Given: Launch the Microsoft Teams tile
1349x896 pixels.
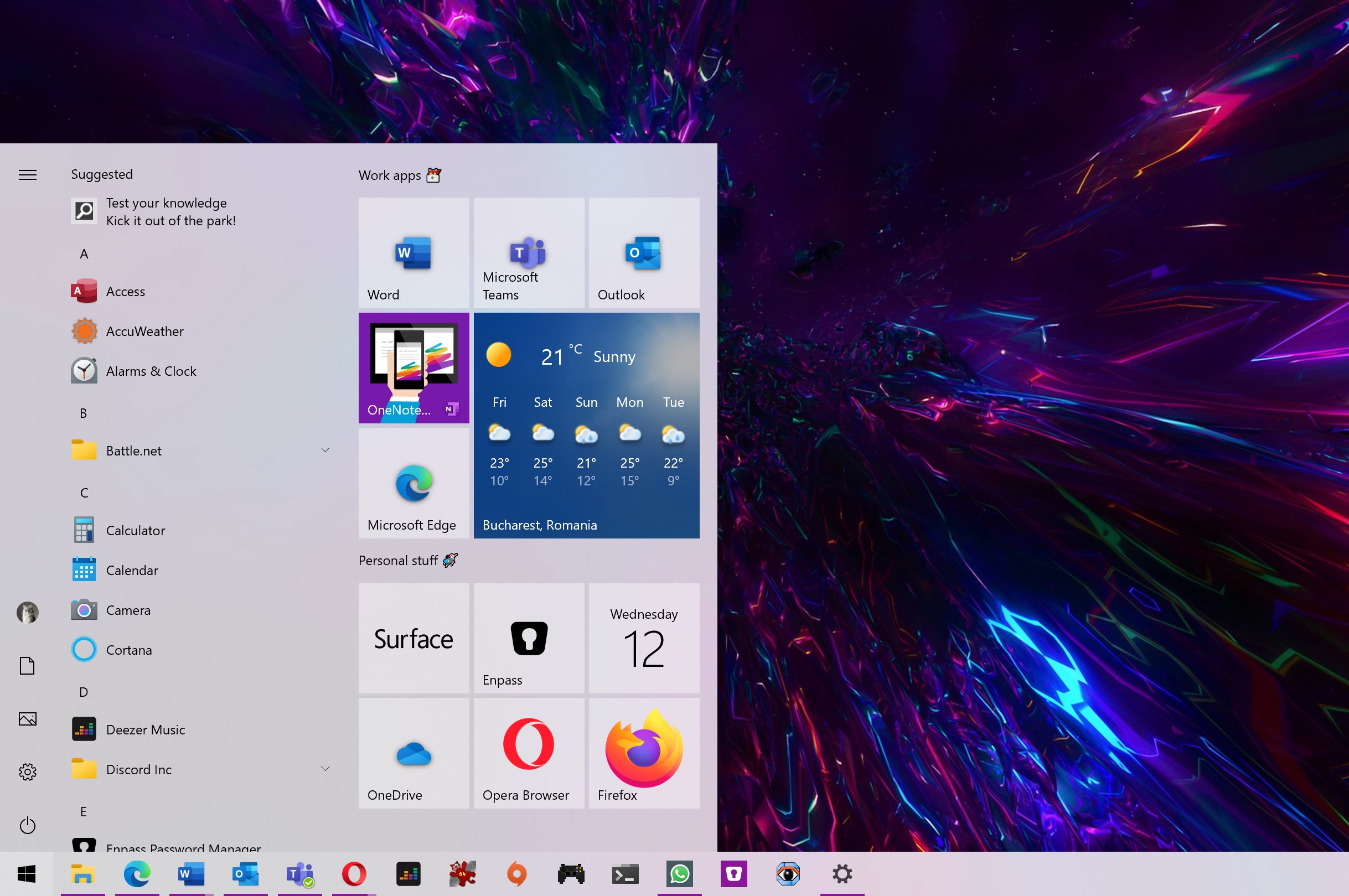Looking at the screenshot, I should coord(529,252).
